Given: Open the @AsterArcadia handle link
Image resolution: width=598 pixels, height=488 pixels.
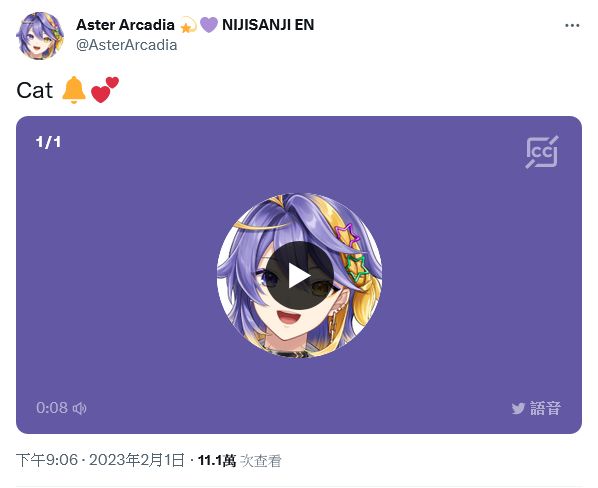Looking at the screenshot, I should click(x=127, y=45).
